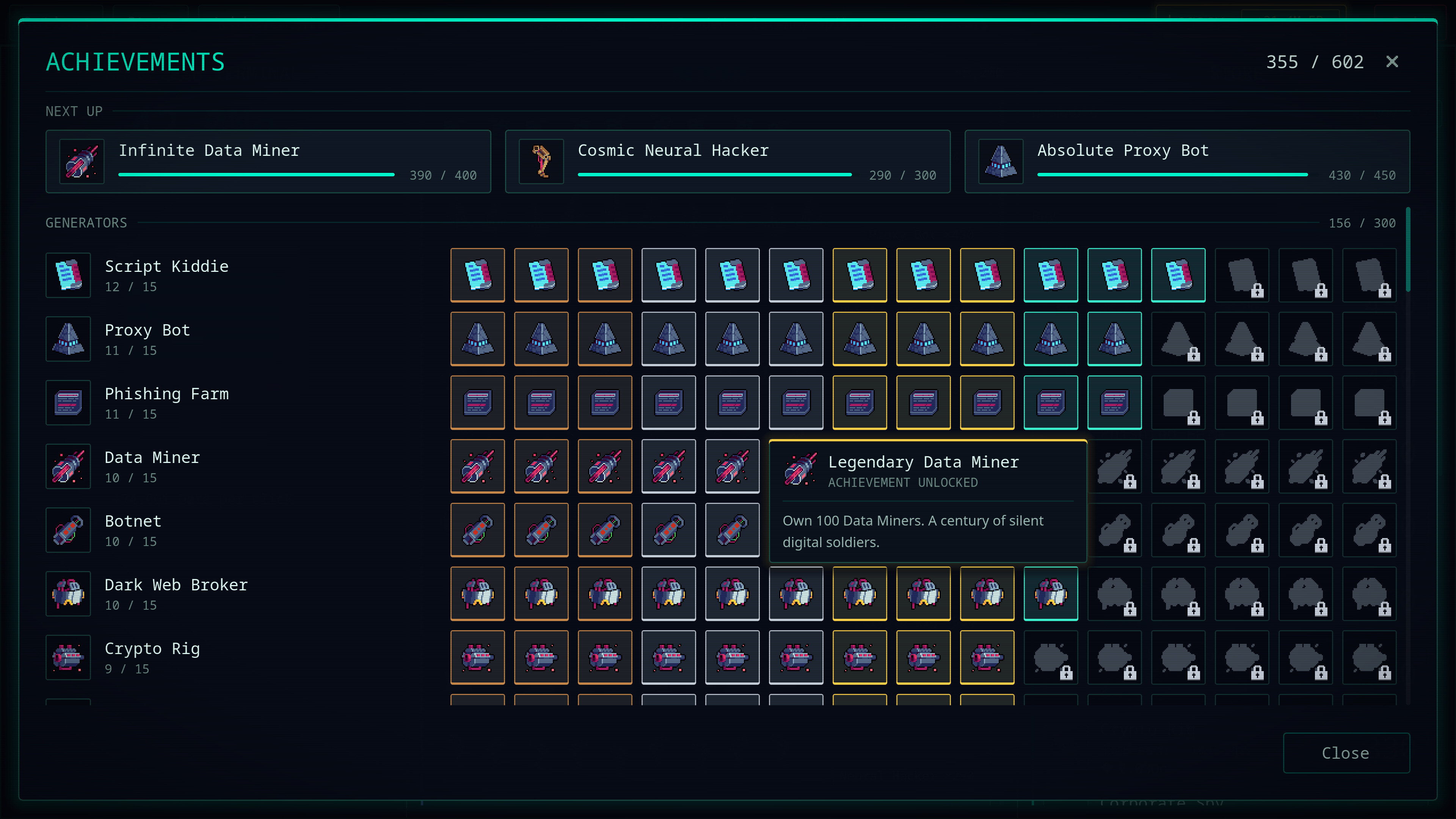The width and height of the screenshot is (1456, 819).
Task: Click the Phishing Farm generator icon
Action: point(68,402)
